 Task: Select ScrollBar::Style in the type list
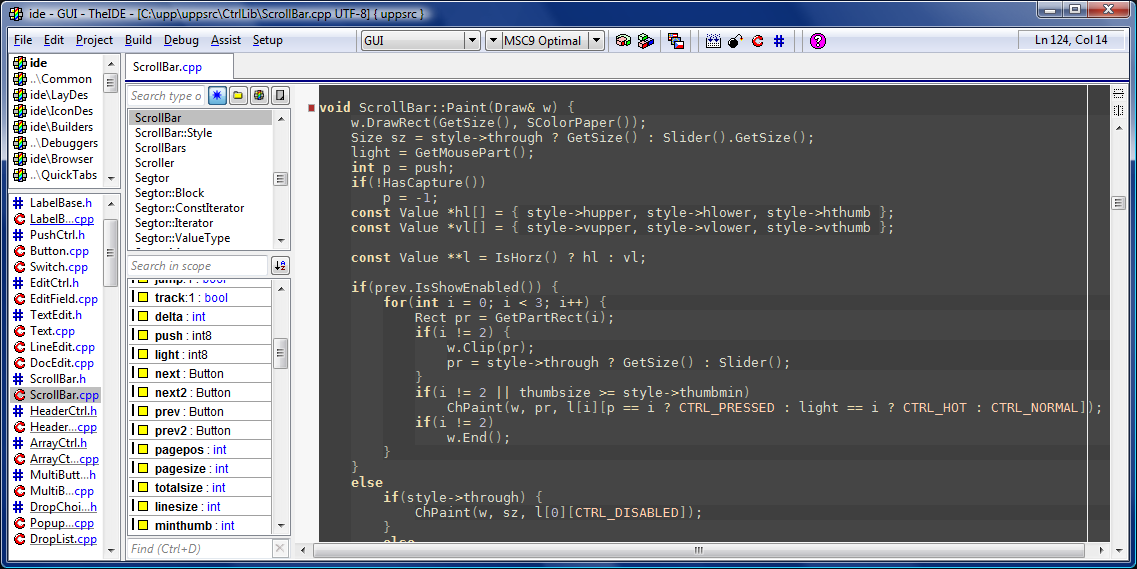[x=173, y=133]
